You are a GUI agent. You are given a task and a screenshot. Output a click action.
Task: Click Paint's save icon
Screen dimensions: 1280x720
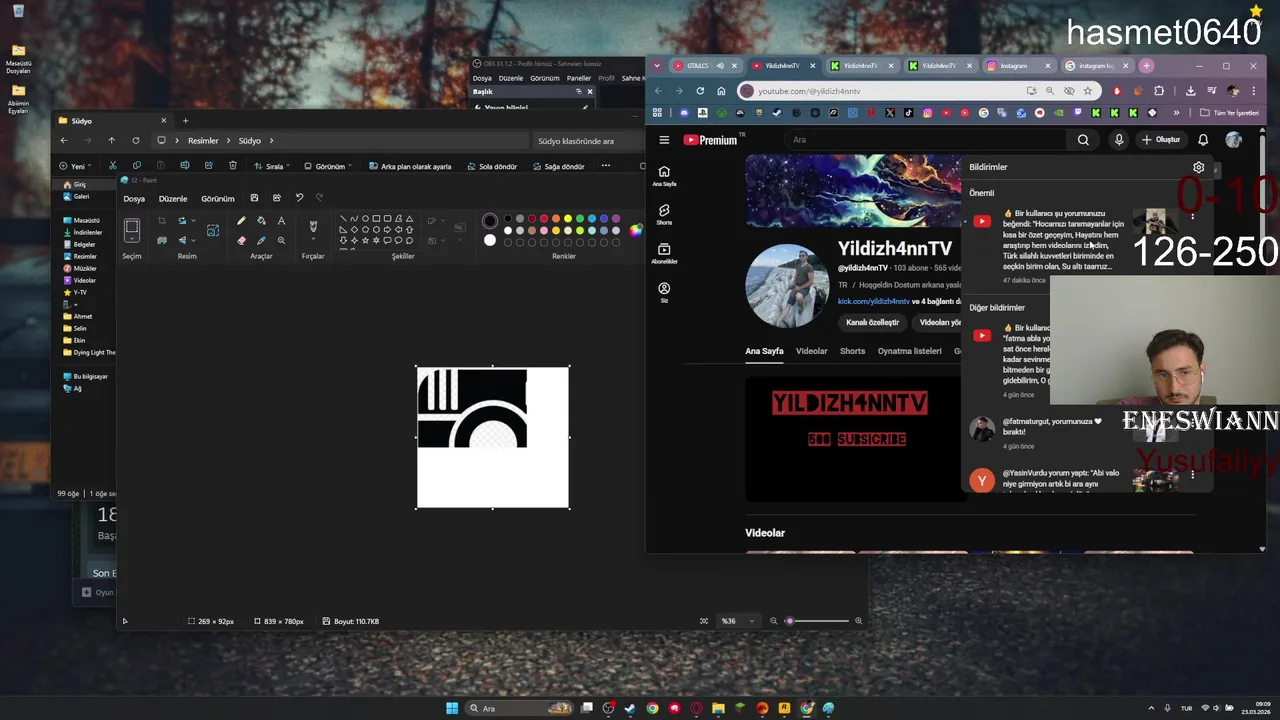click(x=254, y=198)
